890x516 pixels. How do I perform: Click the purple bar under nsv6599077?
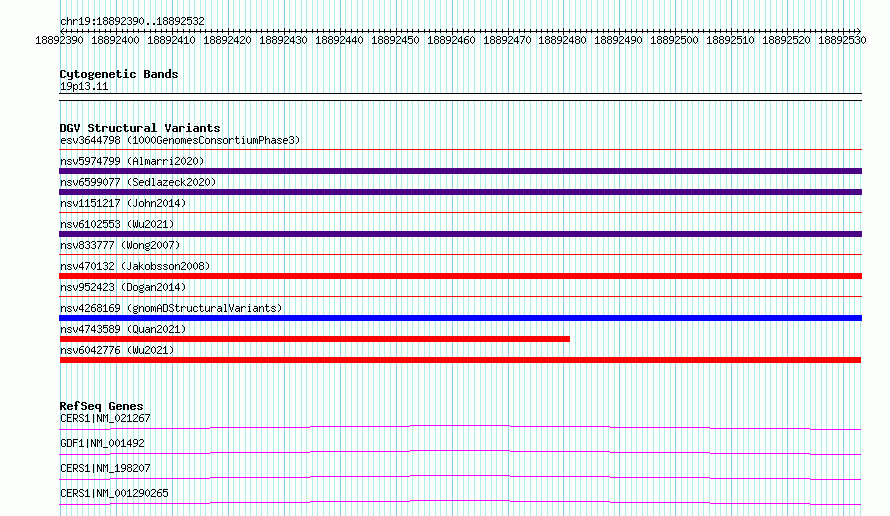tap(460, 192)
